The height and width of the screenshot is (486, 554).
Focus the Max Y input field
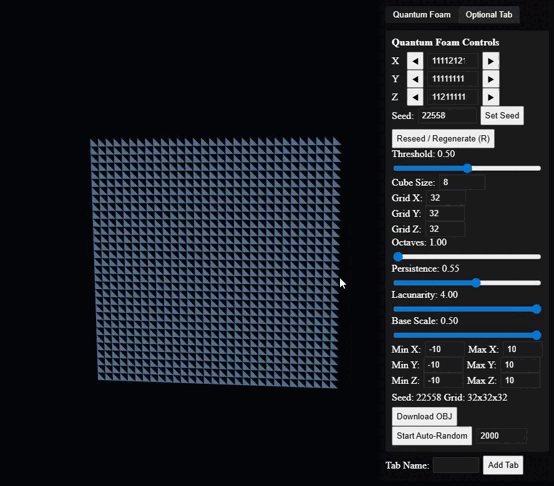(x=520, y=365)
